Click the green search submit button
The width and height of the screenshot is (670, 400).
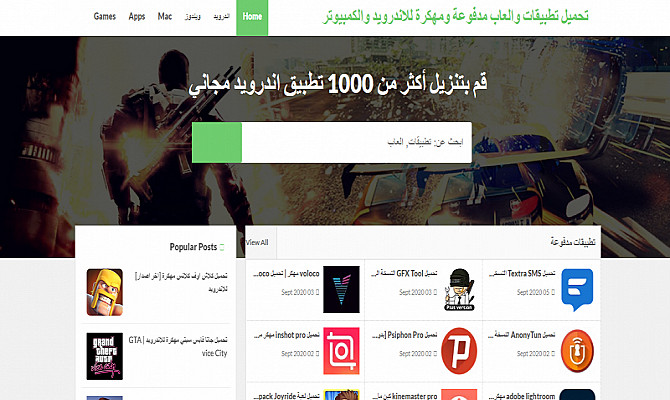pyautogui.click(x=217, y=142)
